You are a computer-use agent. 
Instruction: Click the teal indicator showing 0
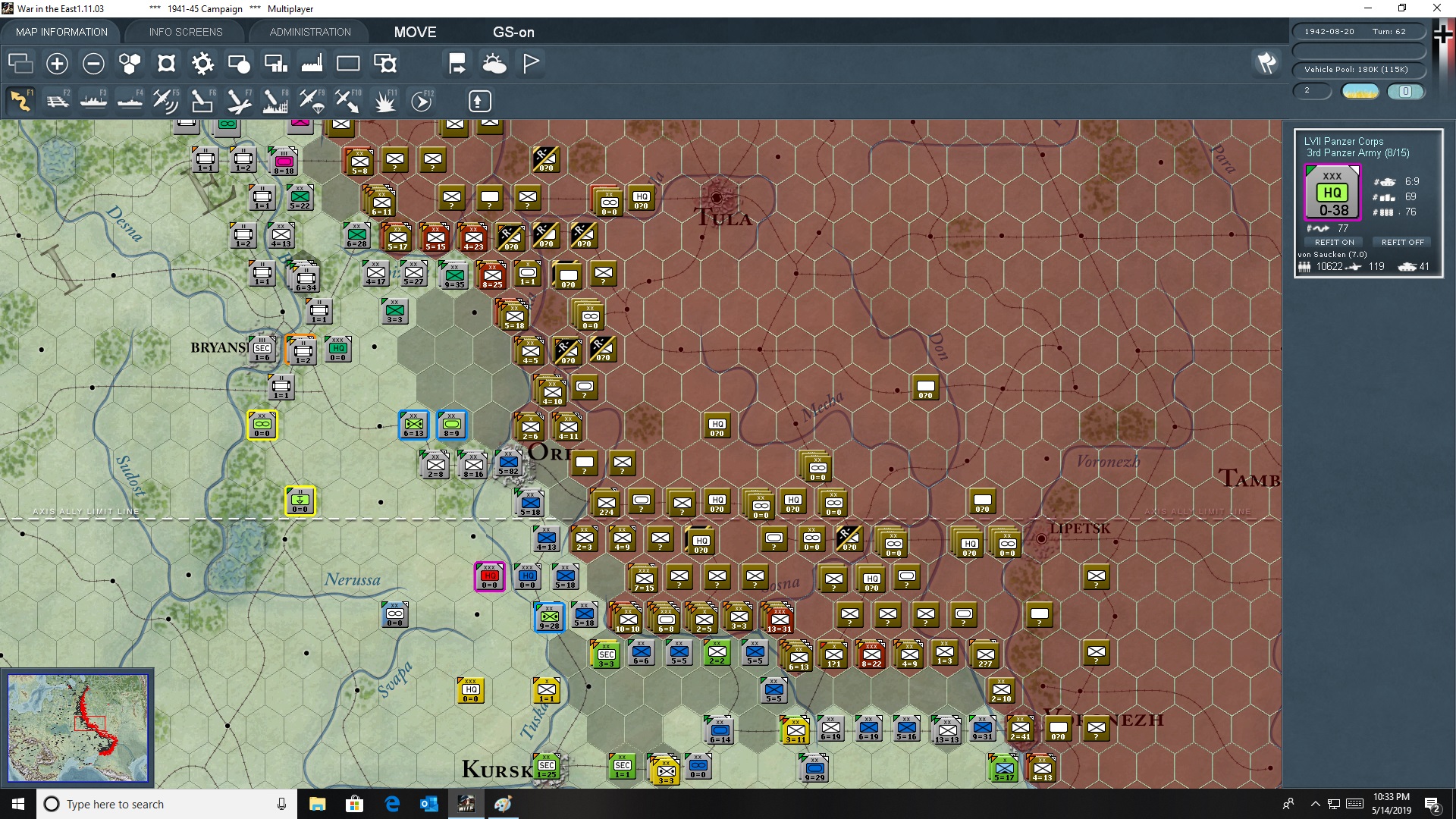coord(1405,92)
